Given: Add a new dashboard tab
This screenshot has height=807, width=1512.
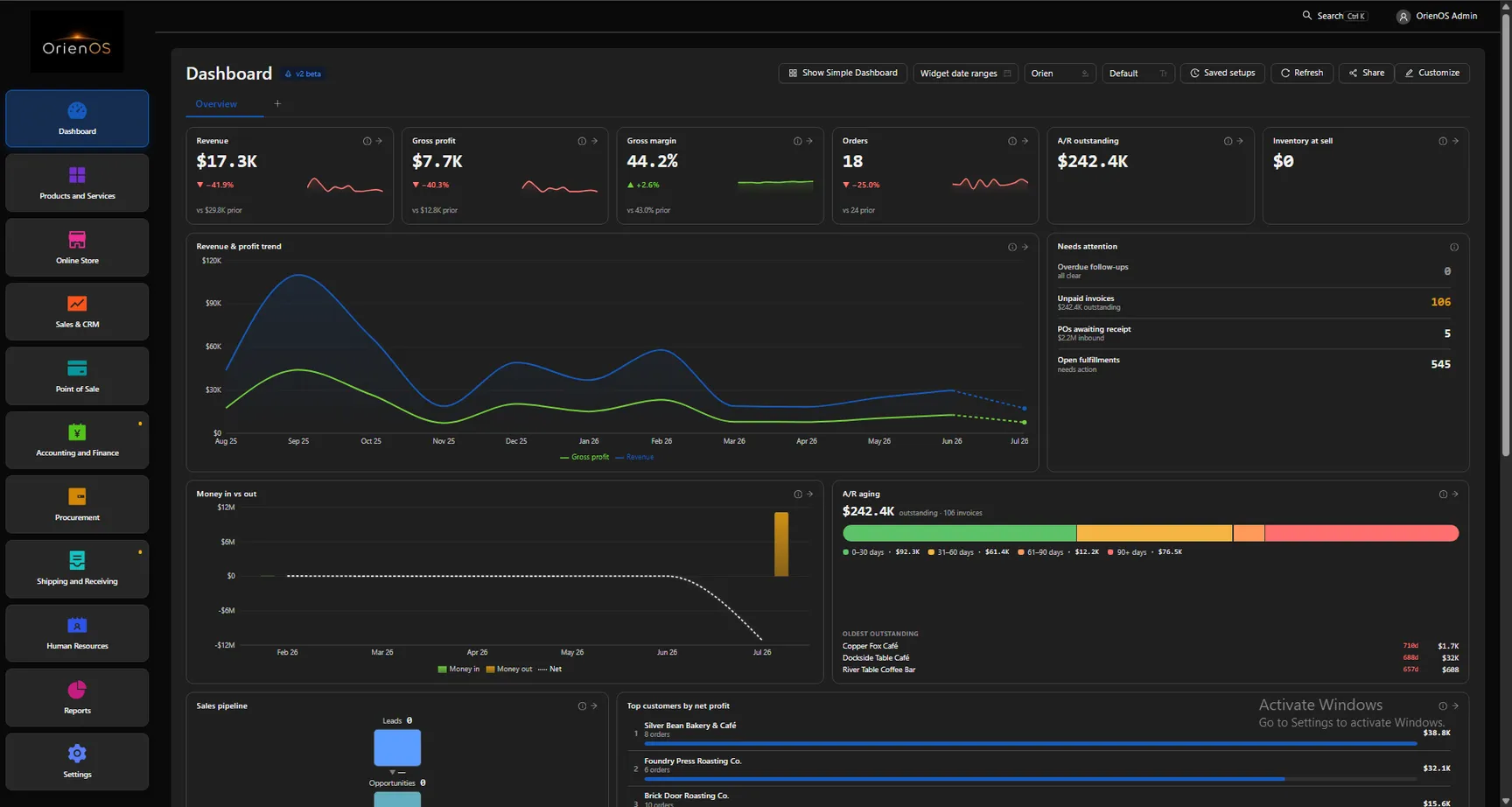Looking at the screenshot, I should click(x=277, y=104).
